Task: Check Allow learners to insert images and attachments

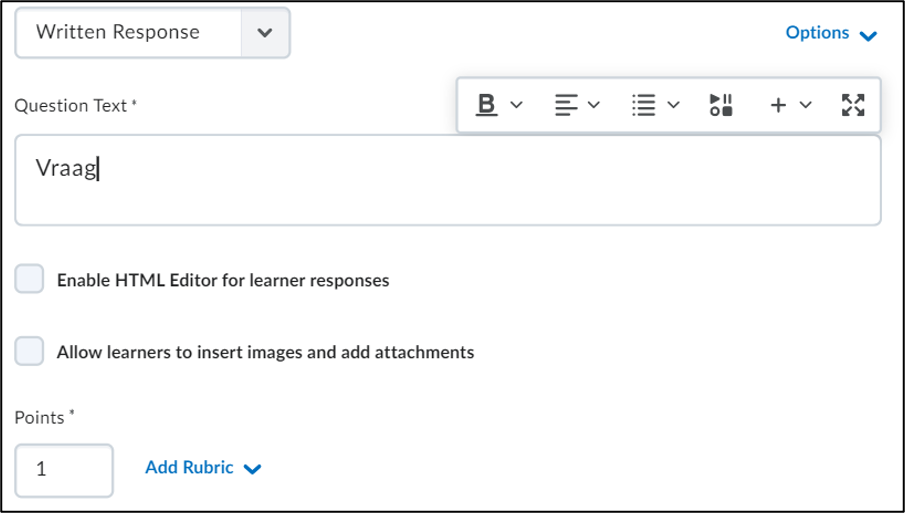Action: coord(29,351)
